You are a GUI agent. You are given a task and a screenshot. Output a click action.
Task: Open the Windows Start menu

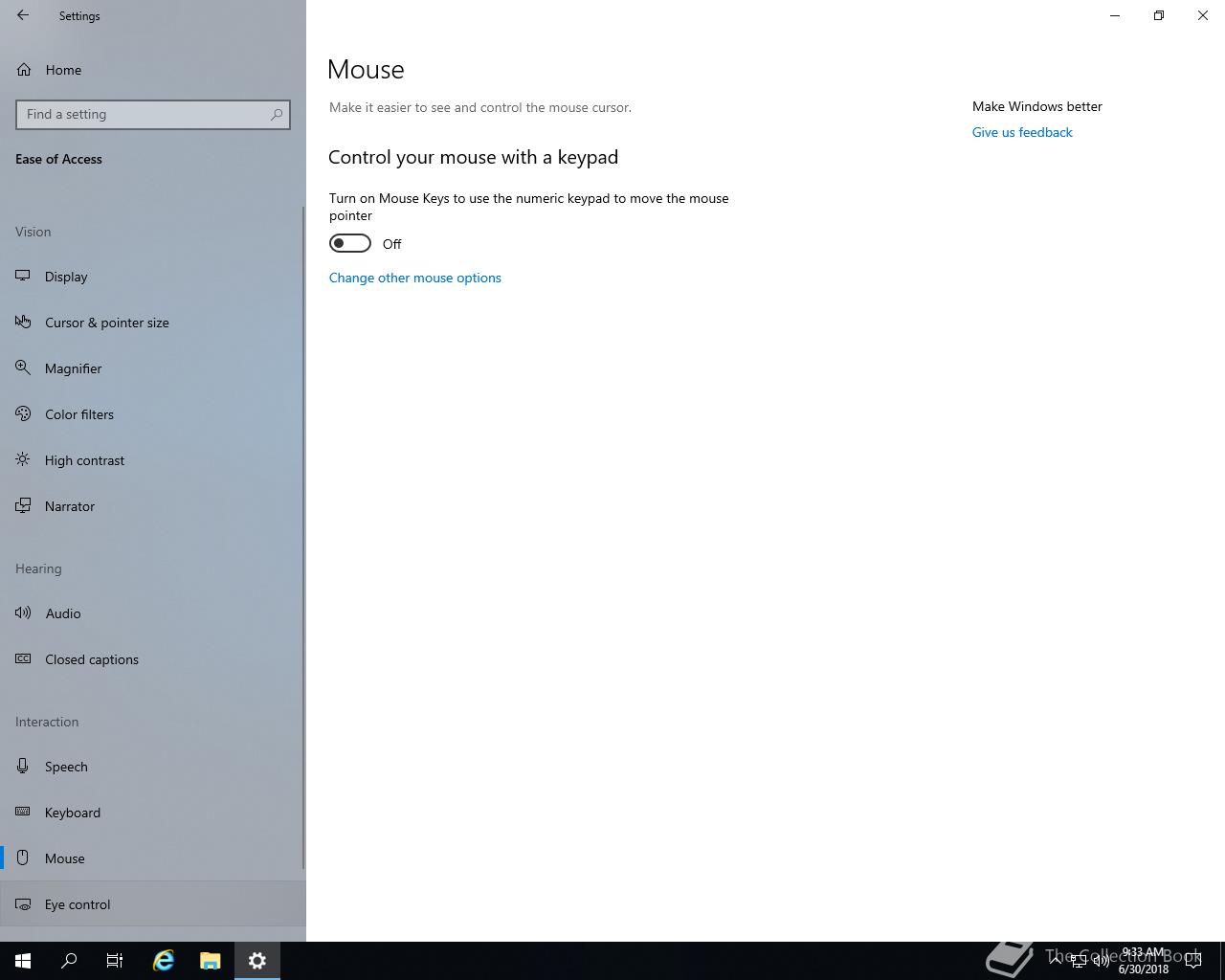point(23,961)
